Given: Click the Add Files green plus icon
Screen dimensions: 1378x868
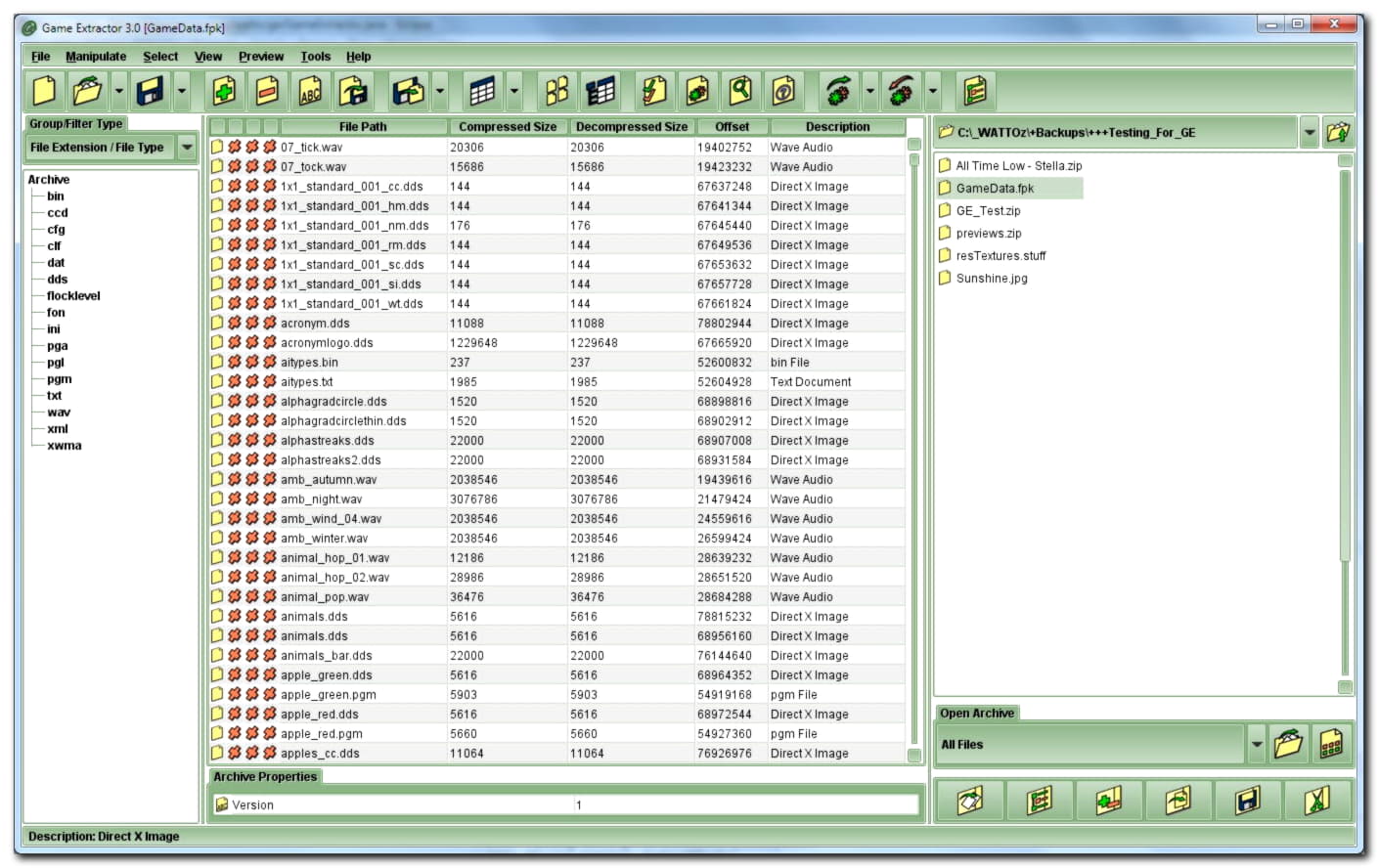Looking at the screenshot, I should (224, 91).
